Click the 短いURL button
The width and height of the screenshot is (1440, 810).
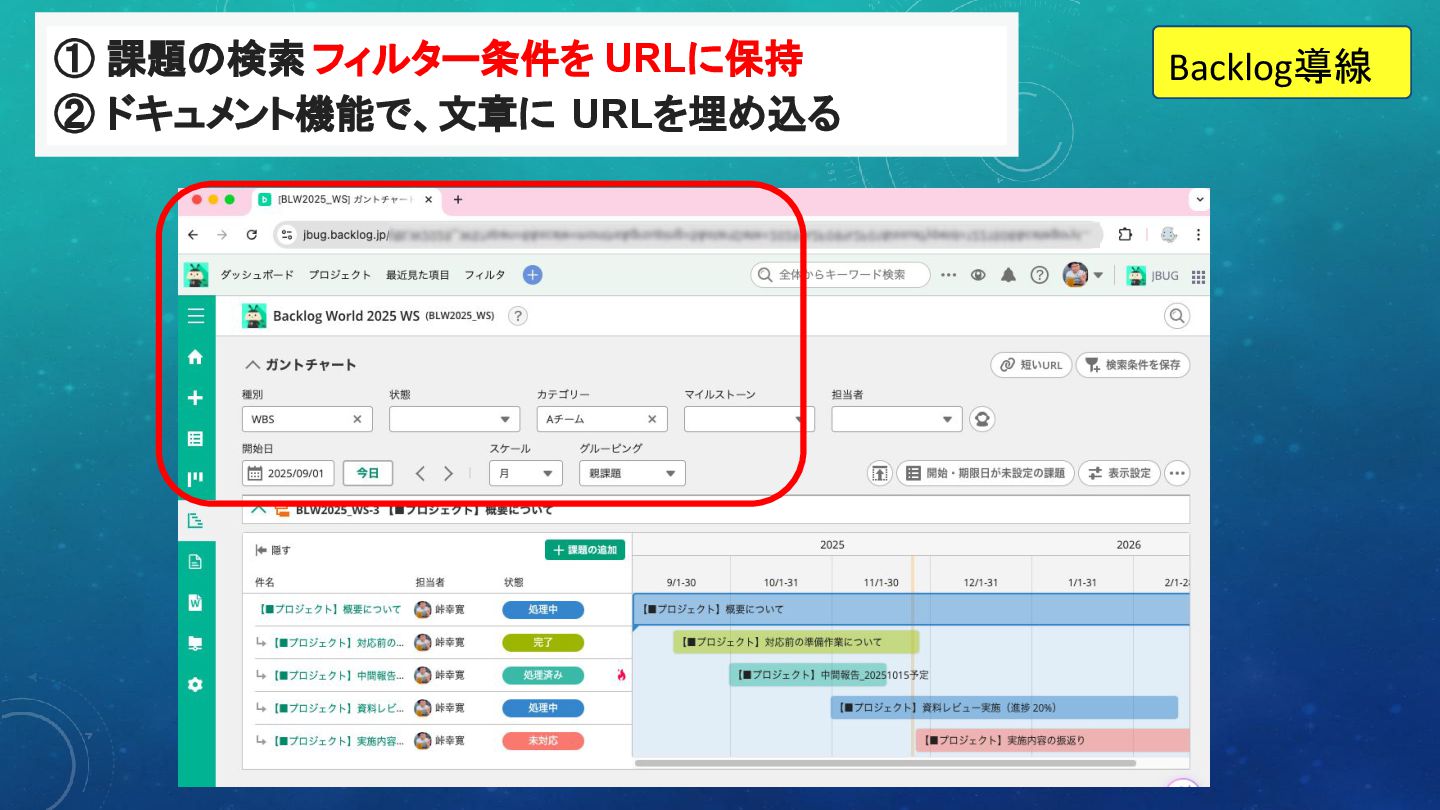click(1031, 365)
